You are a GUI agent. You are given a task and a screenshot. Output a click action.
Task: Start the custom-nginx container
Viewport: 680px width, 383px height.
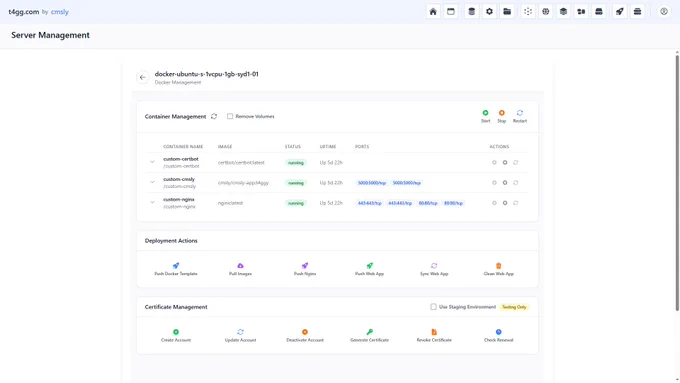coord(494,203)
